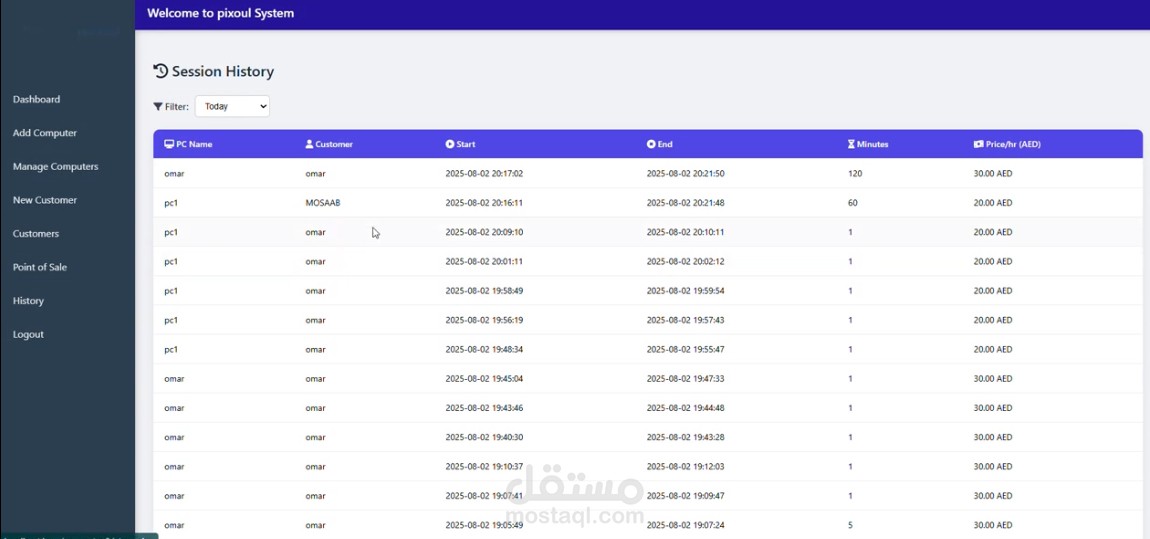Click 20.00 AED in the MOSAAB row
Image resolution: width=1150 pixels, height=539 pixels.
(x=993, y=203)
